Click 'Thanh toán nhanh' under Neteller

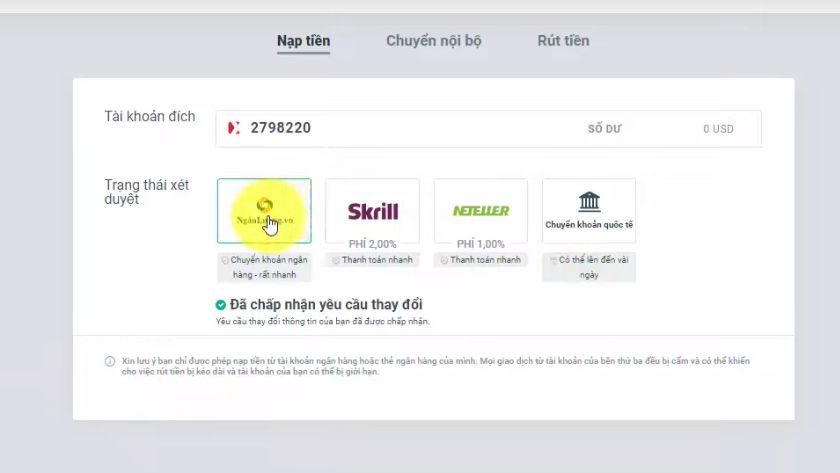(485, 260)
